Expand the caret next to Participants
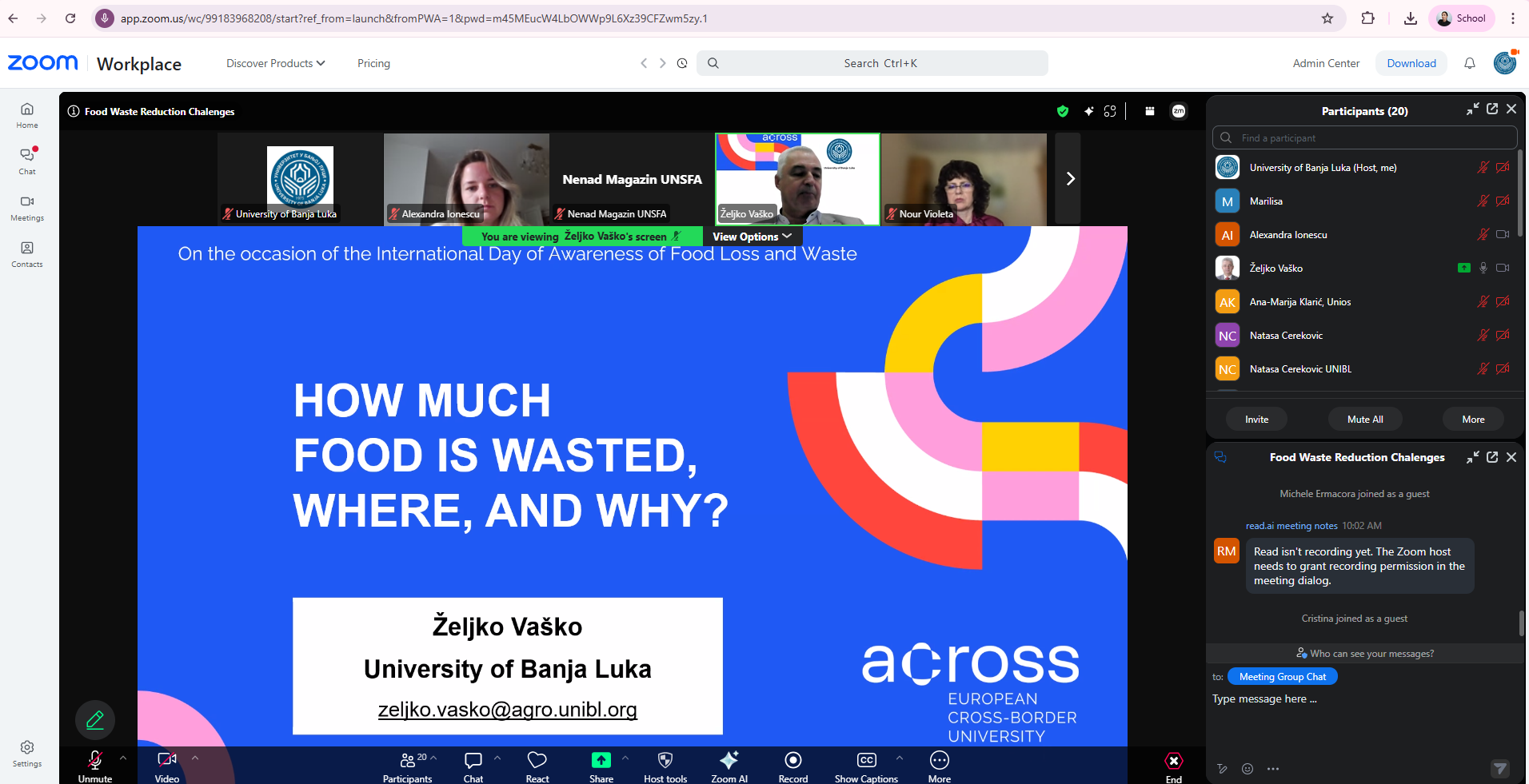 (x=433, y=757)
